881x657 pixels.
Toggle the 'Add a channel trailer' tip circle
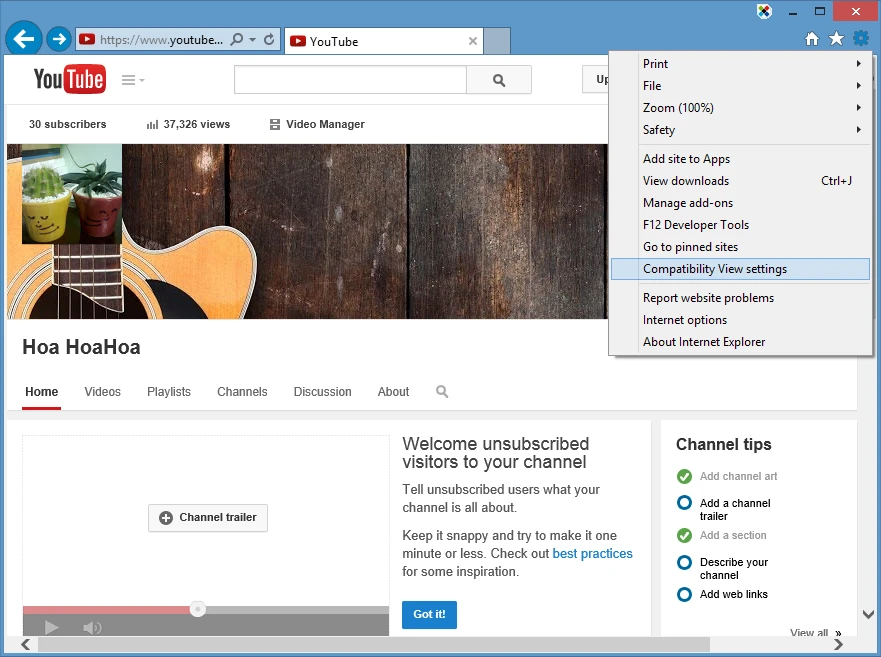tap(684, 503)
